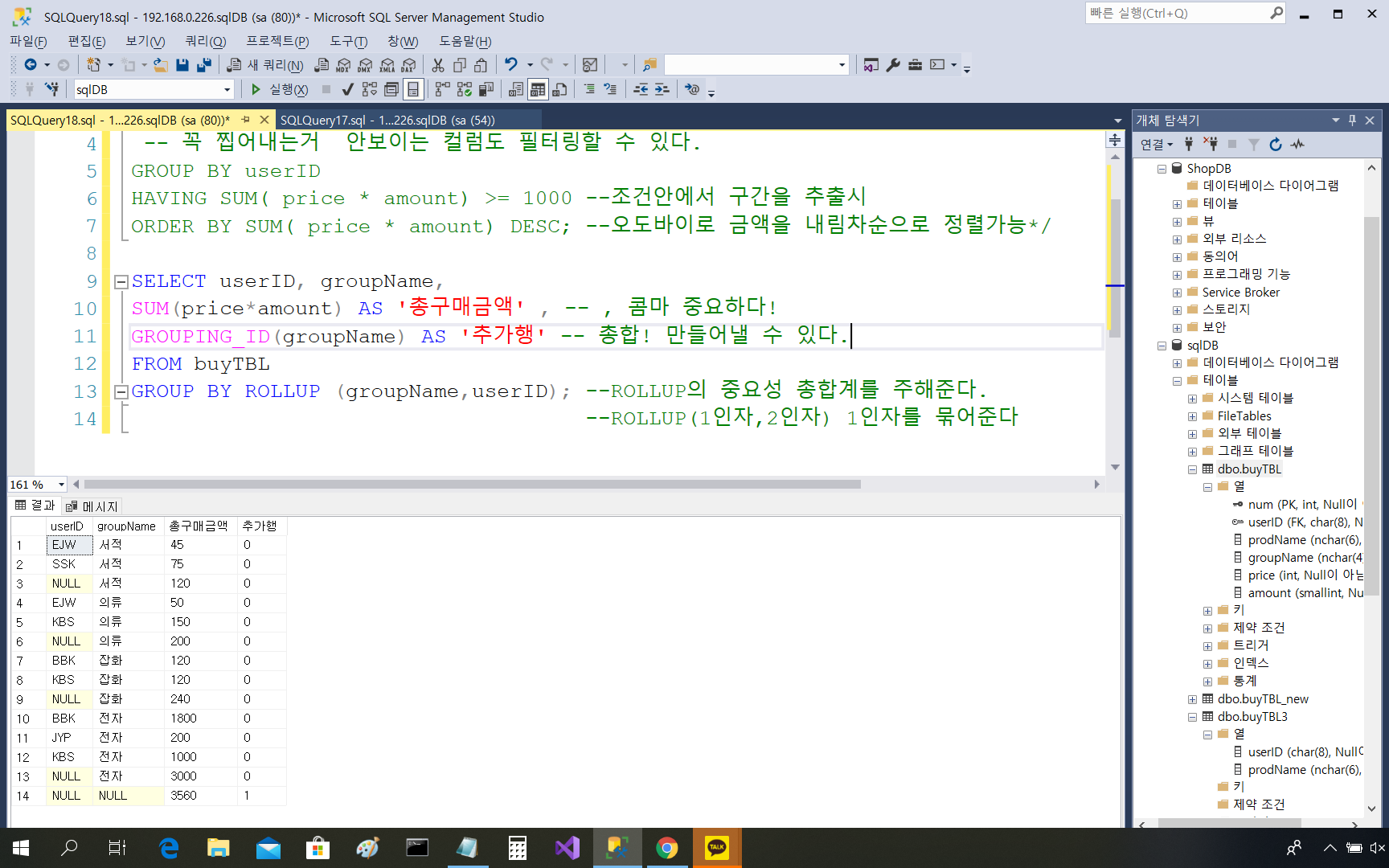Open the 파일(F) menu

tap(28, 41)
